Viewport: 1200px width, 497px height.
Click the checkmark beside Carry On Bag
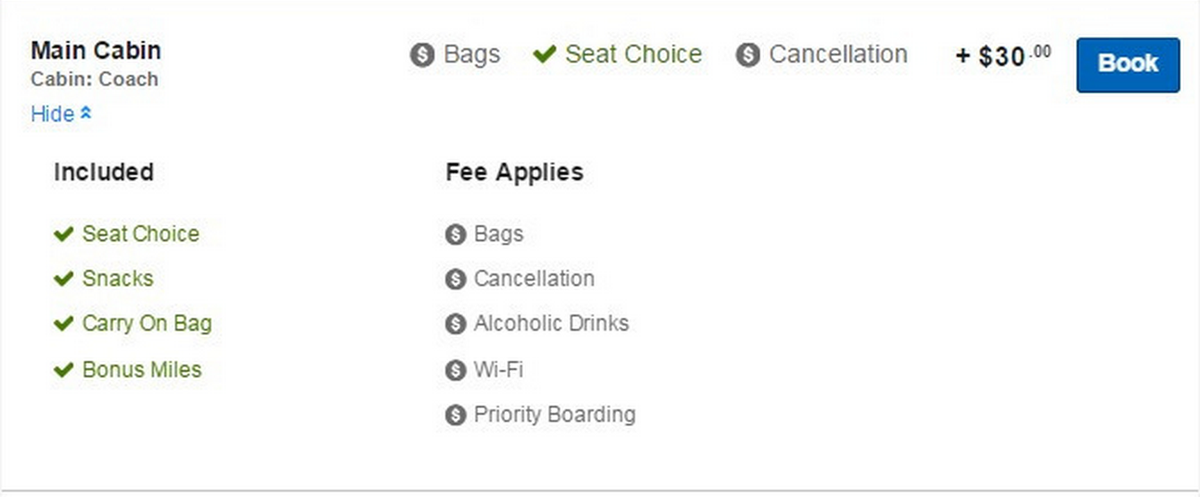pyautogui.click(x=64, y=324)
